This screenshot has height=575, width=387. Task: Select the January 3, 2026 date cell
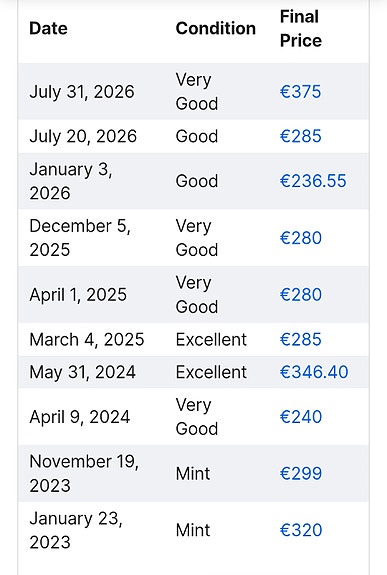[x=71, y=181]
